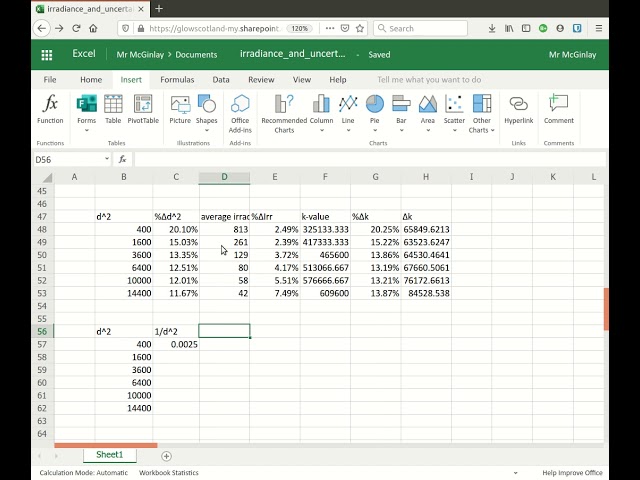Reload the browser page
Image resolution: width=640 pixels, height=480 pixels.
click(x=76, y=29)
